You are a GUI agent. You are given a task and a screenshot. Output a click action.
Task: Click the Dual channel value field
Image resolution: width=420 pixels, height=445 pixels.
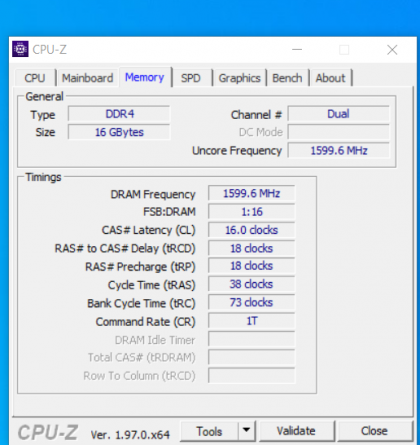339,114
